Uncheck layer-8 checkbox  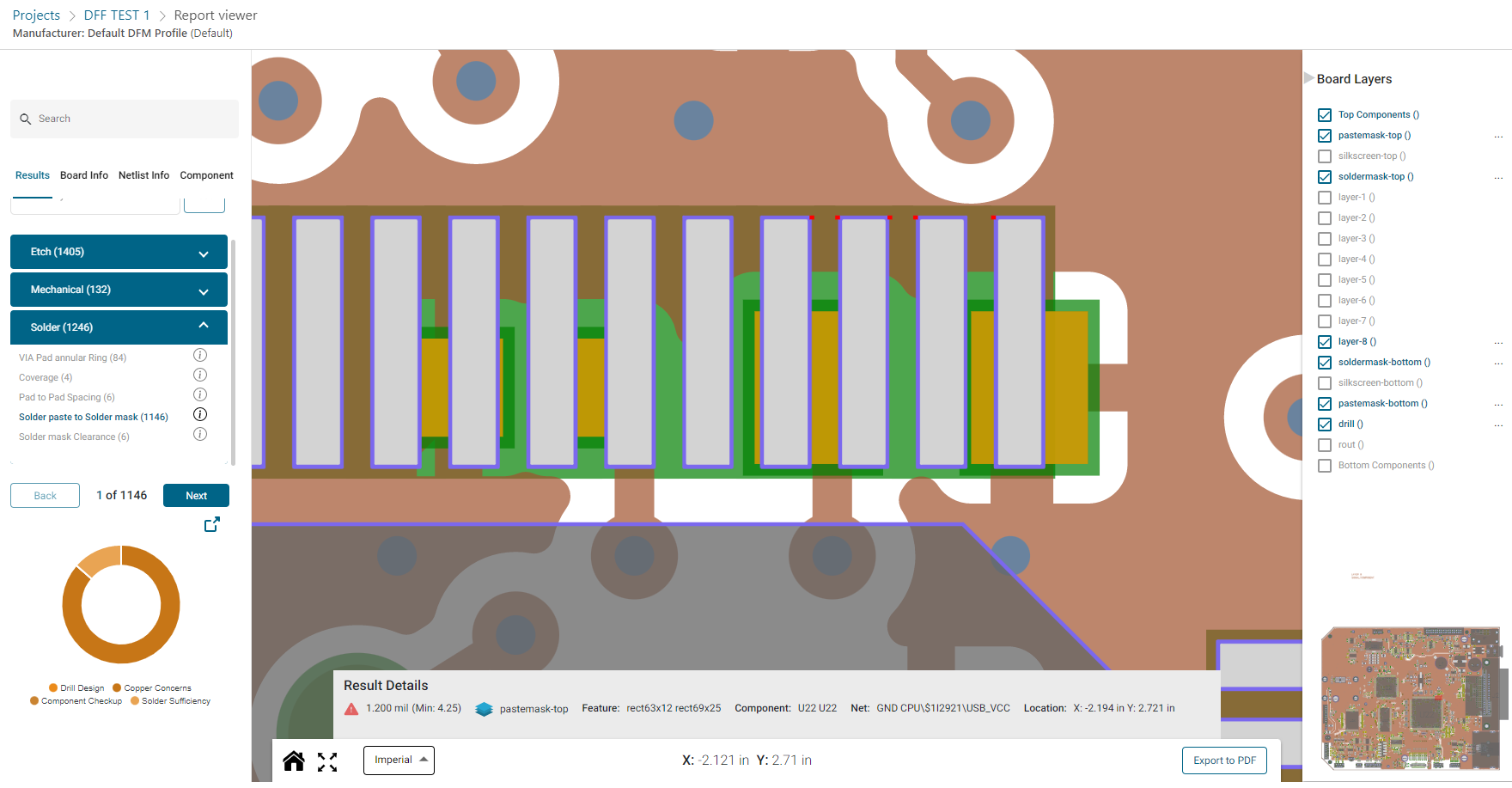pyautogui.click(x=1325, y=342)
